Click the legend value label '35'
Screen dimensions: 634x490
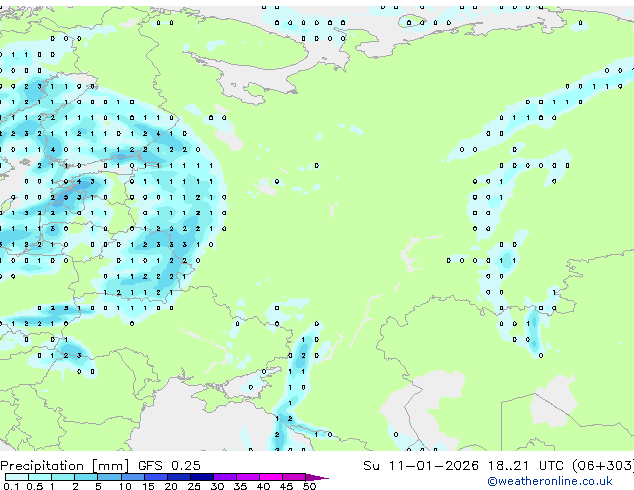[240, 486]
